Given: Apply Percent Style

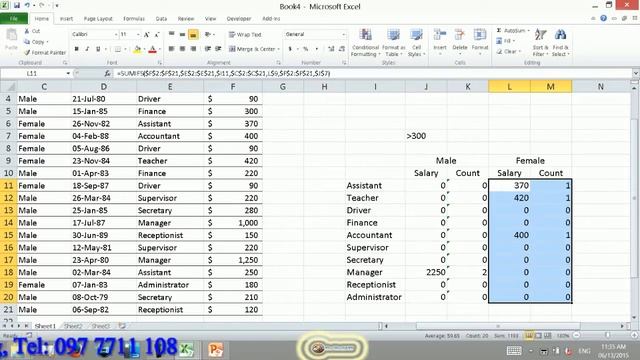Looking at the screenshot, I should [x=305, y=49].
